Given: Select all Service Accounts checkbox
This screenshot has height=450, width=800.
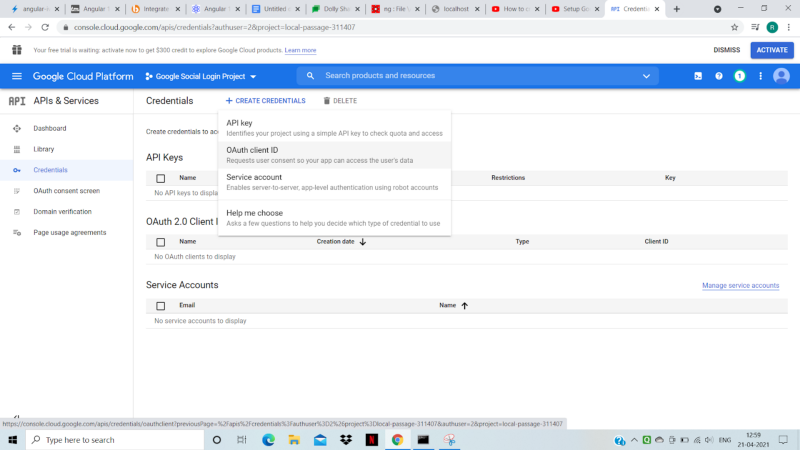Looking at the screenshot, I should (161, 306).
